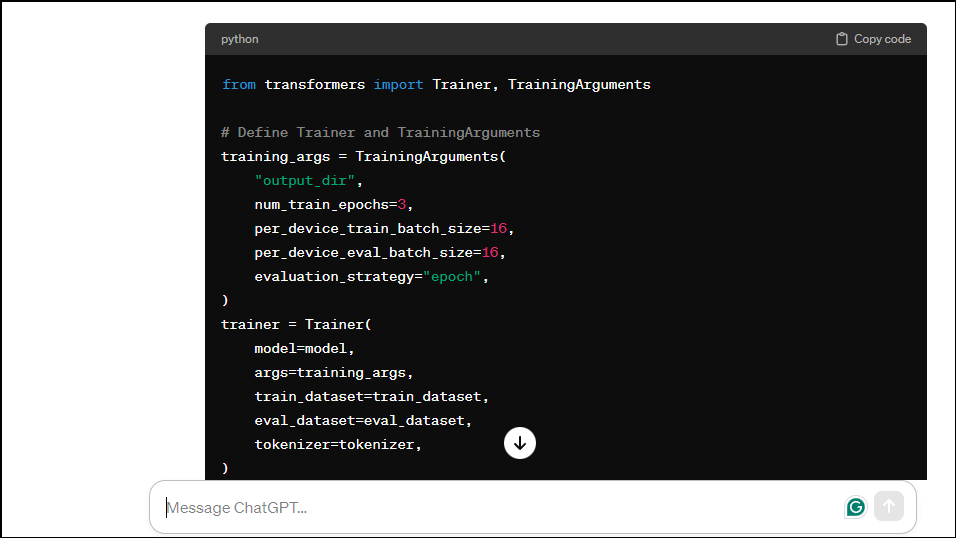Click the "# Define Trainer and TrainingArguments" comment
The height and width of the screenshot is (538, 956).
click(380, 133)
